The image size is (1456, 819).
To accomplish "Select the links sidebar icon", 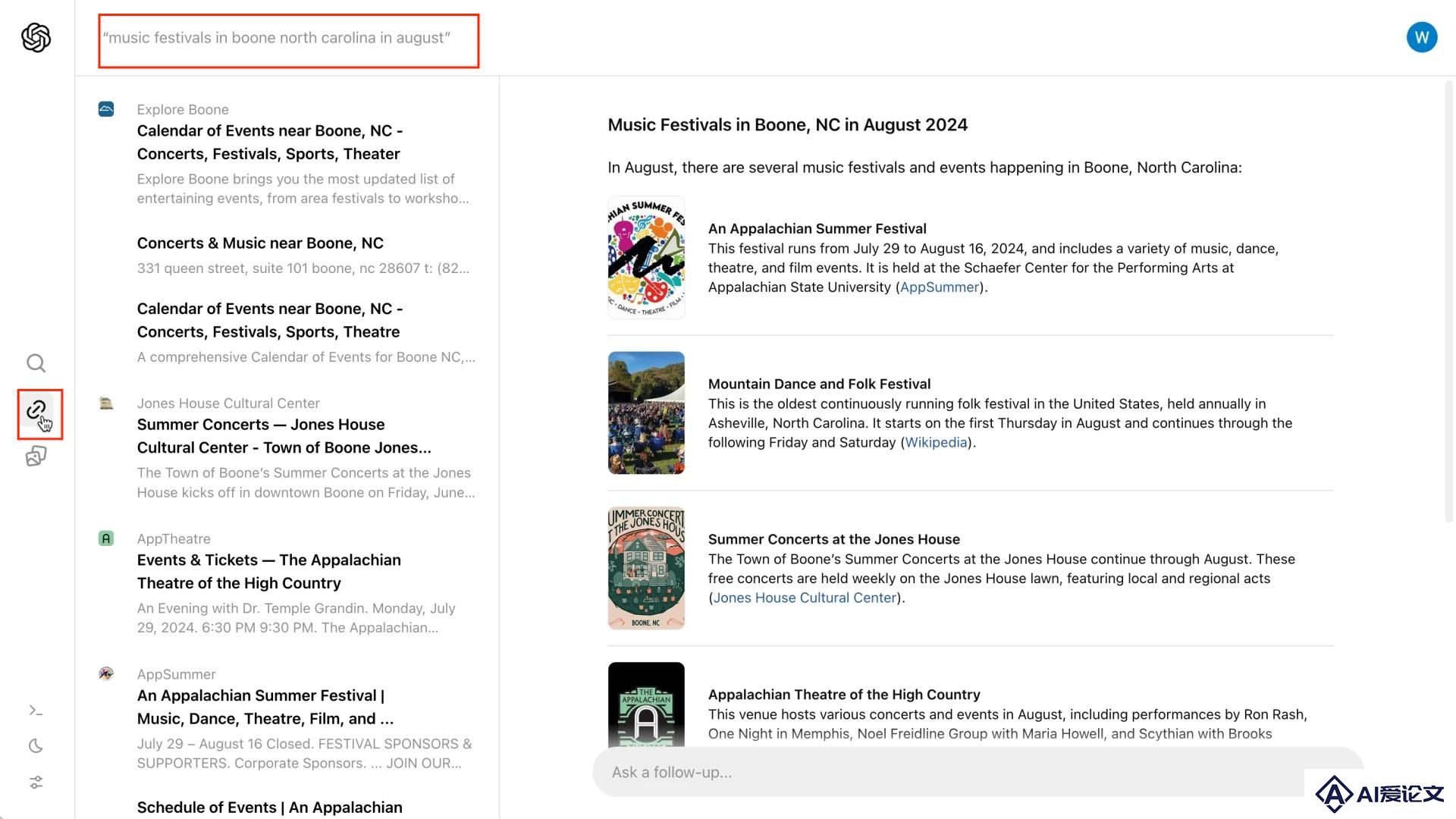I will point(36,410).
